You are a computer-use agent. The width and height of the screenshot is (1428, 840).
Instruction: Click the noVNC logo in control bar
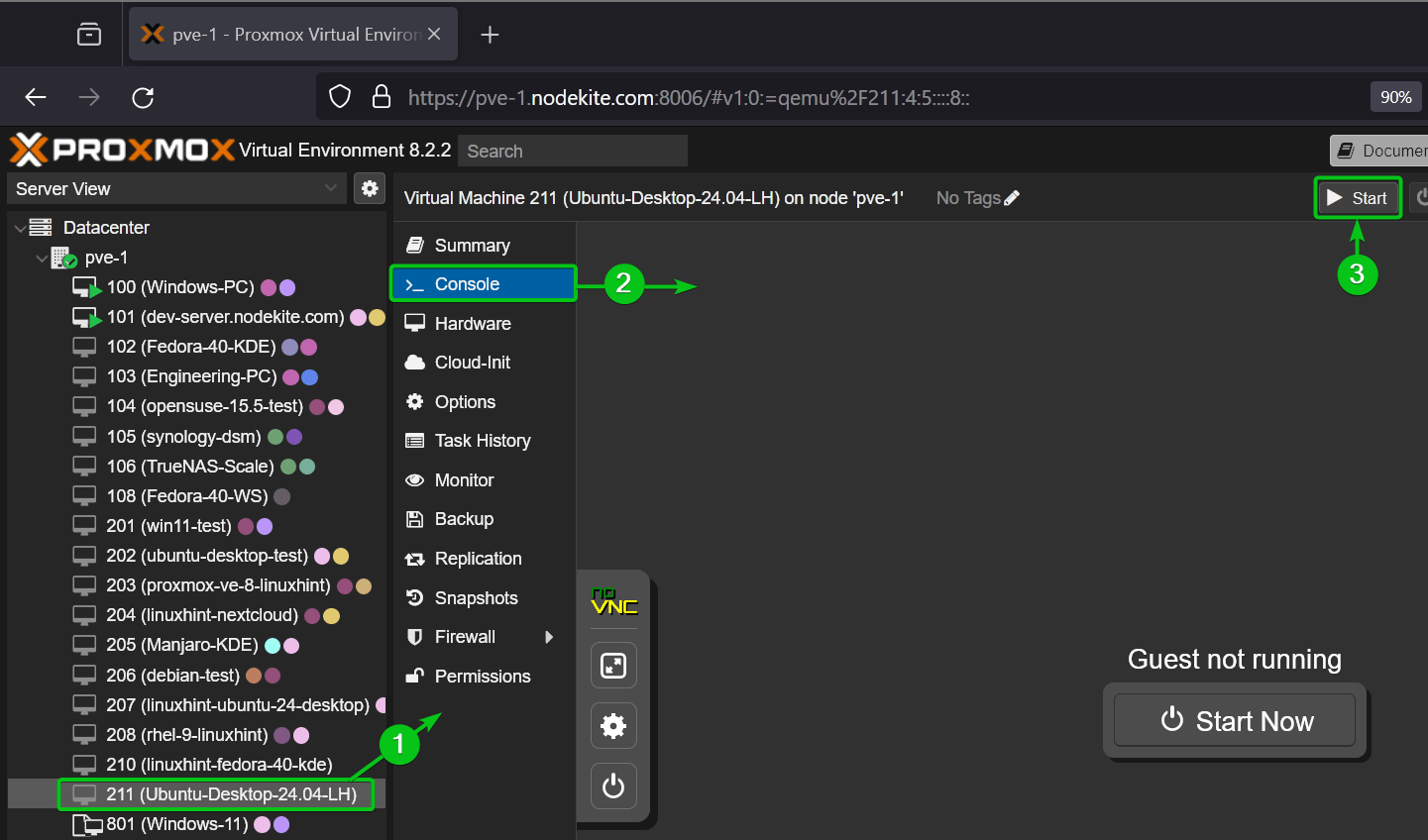614,601
